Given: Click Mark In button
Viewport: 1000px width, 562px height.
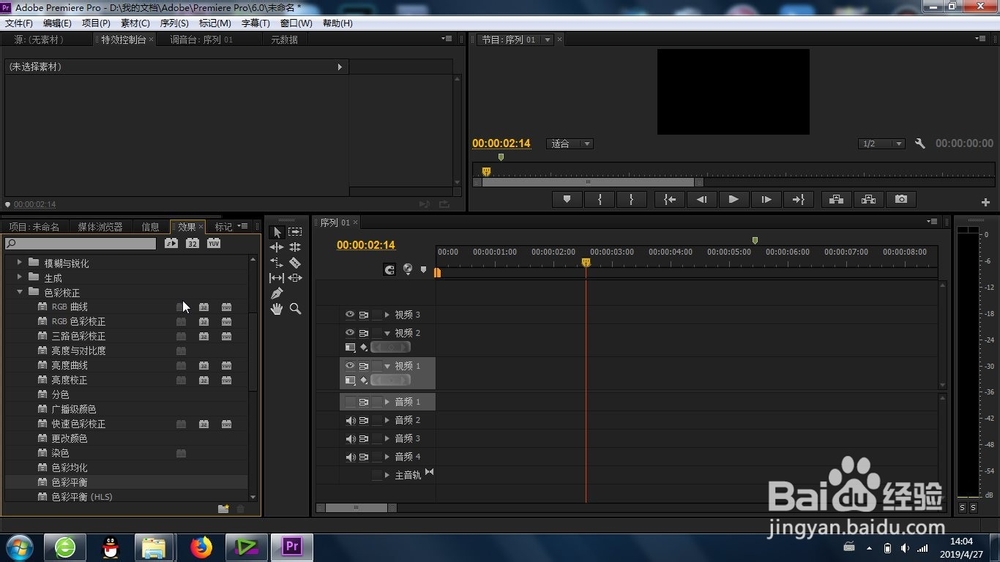Looking at the screenshot, I should pos(599,200).
